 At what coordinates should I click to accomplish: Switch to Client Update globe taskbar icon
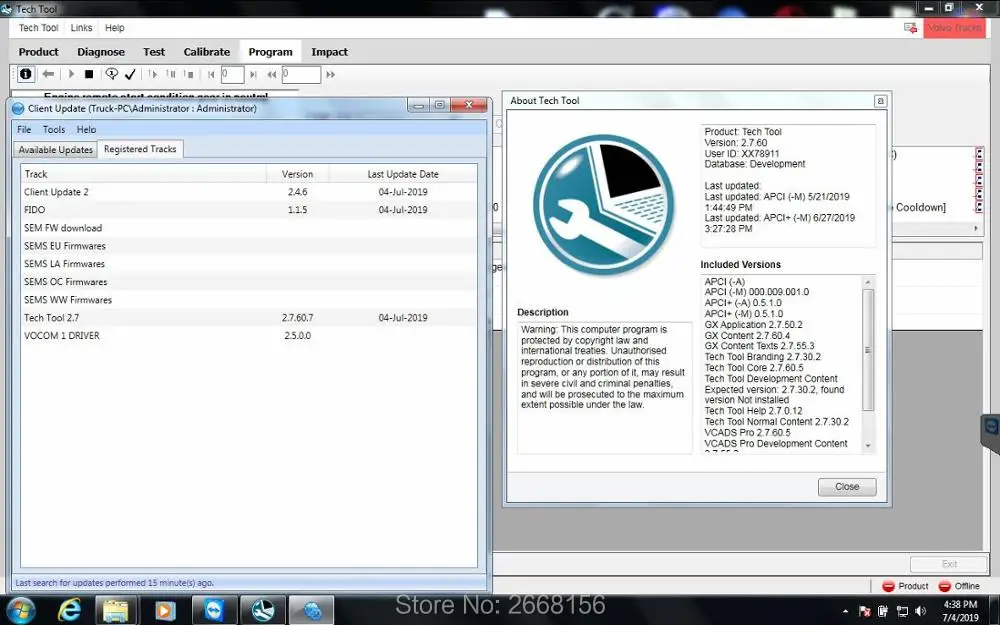click(x=312, y=611)
